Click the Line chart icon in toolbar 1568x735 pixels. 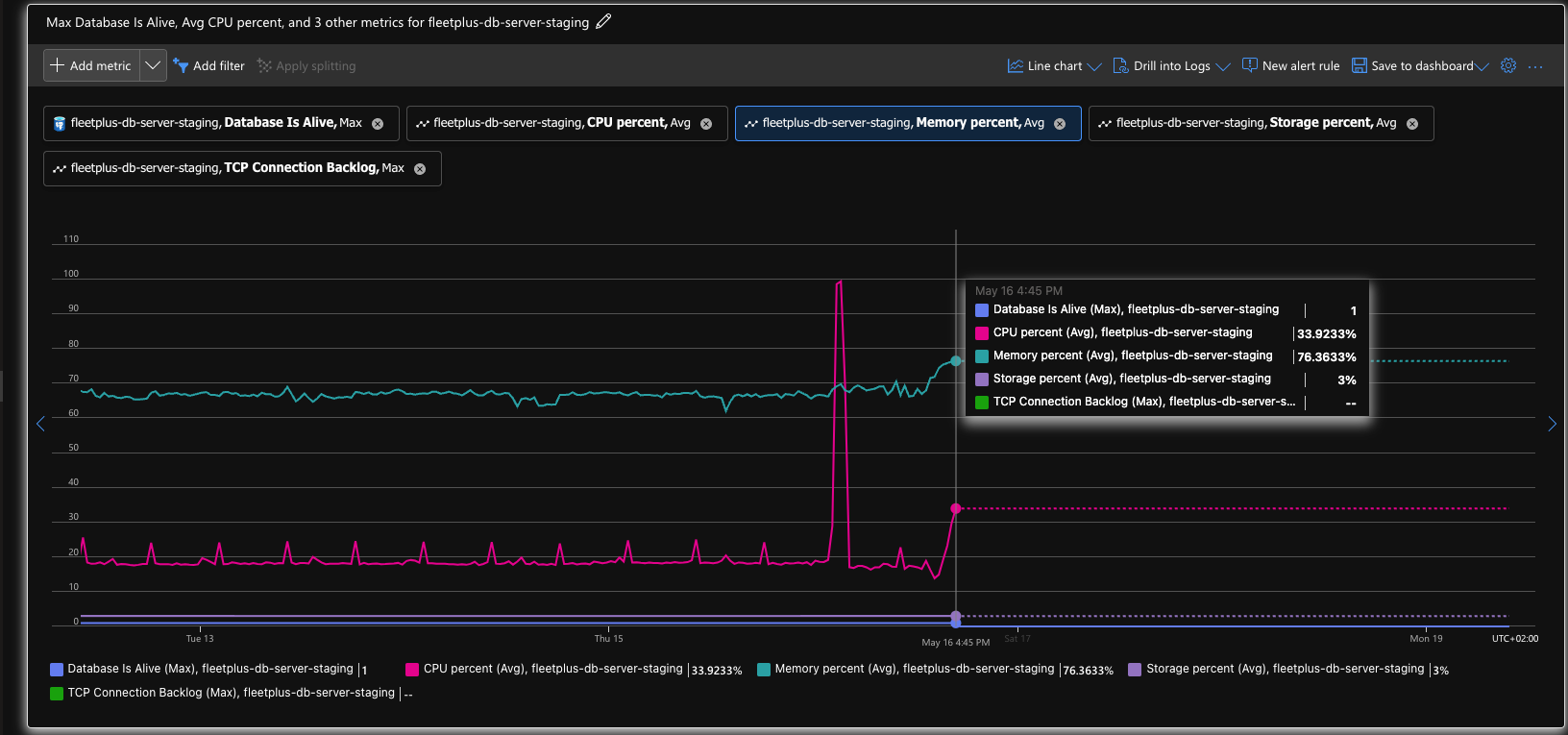pyautogui.click(x=1015, y=65)
